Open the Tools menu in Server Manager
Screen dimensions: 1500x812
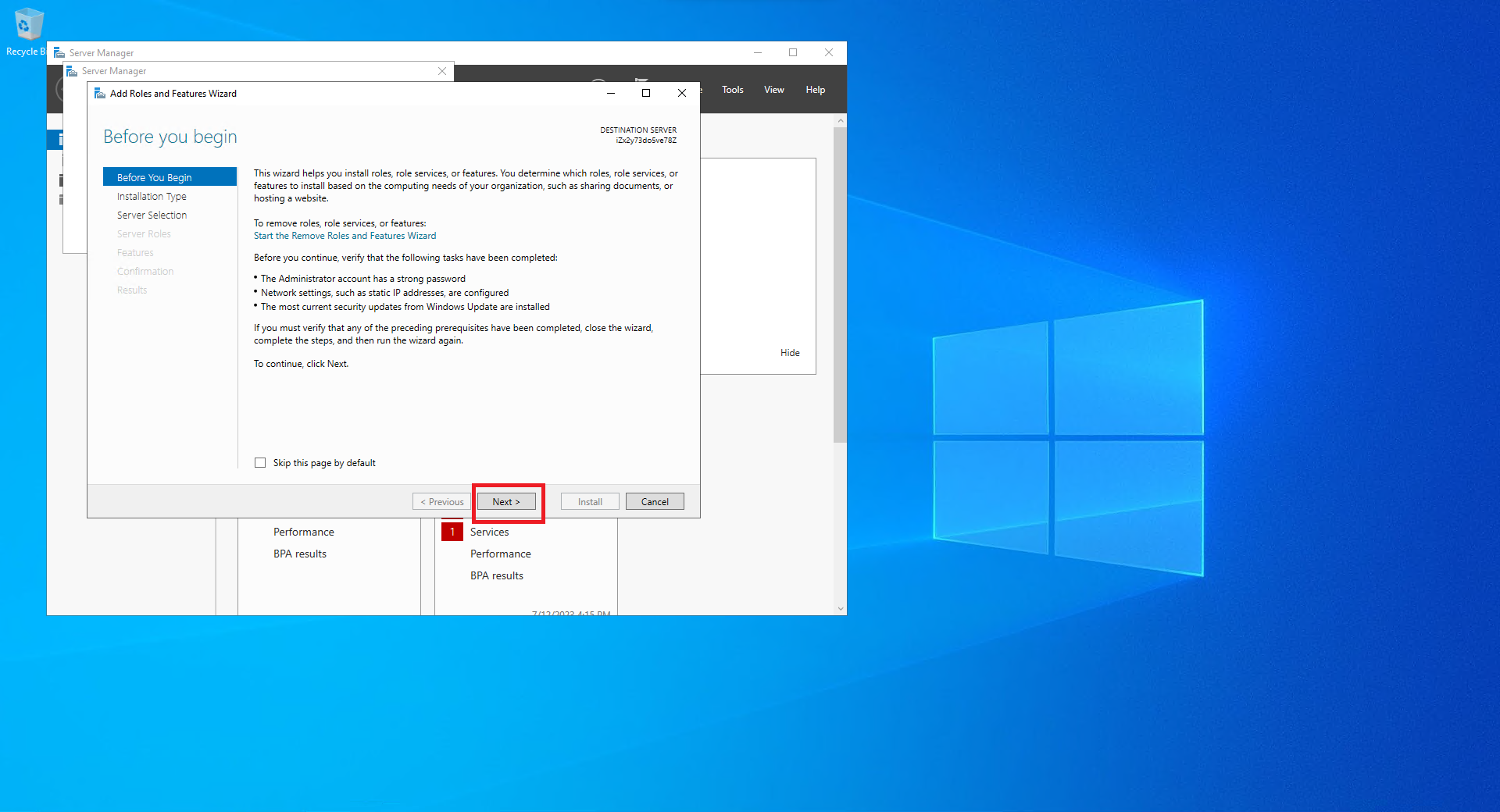(x=732, y=90)
